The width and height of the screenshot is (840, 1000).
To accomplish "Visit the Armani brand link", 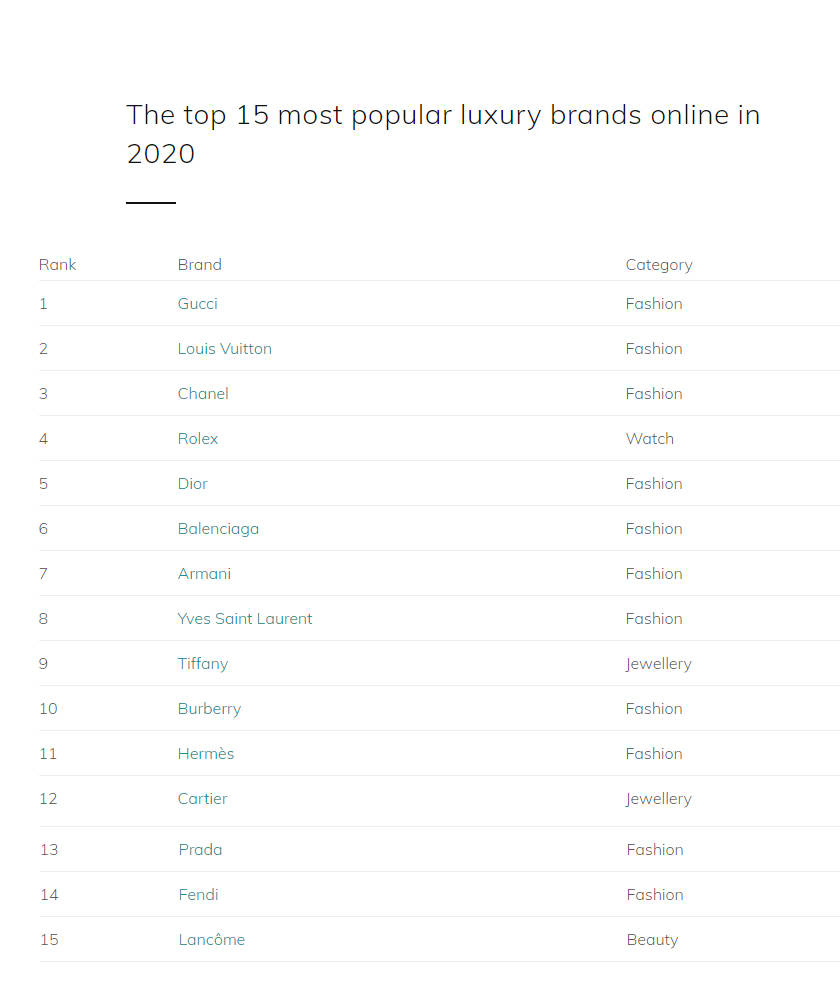I will 204,573.
